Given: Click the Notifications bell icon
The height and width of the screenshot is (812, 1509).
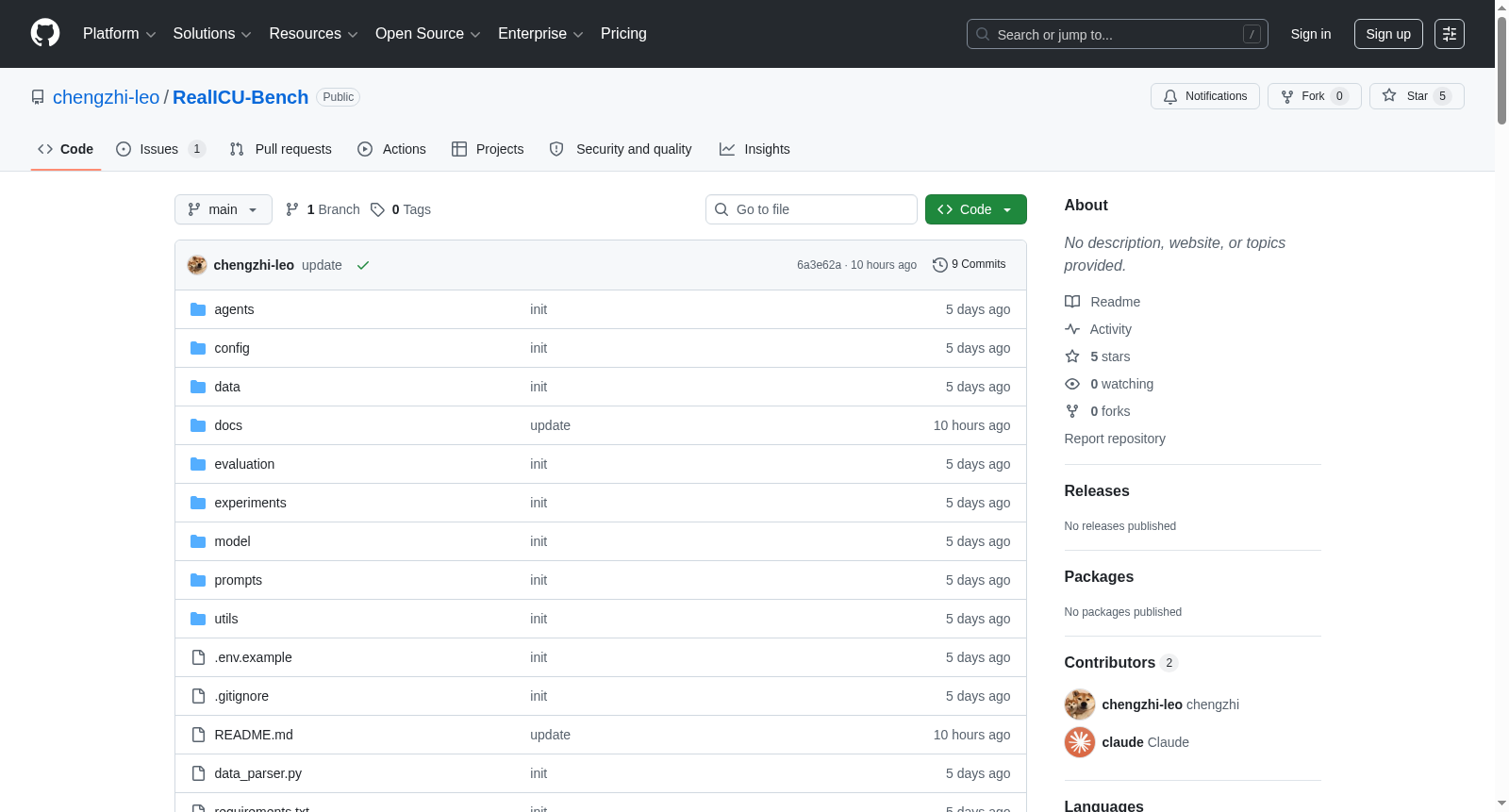Looking at the screenshot, I should [x=1170, y=96].
